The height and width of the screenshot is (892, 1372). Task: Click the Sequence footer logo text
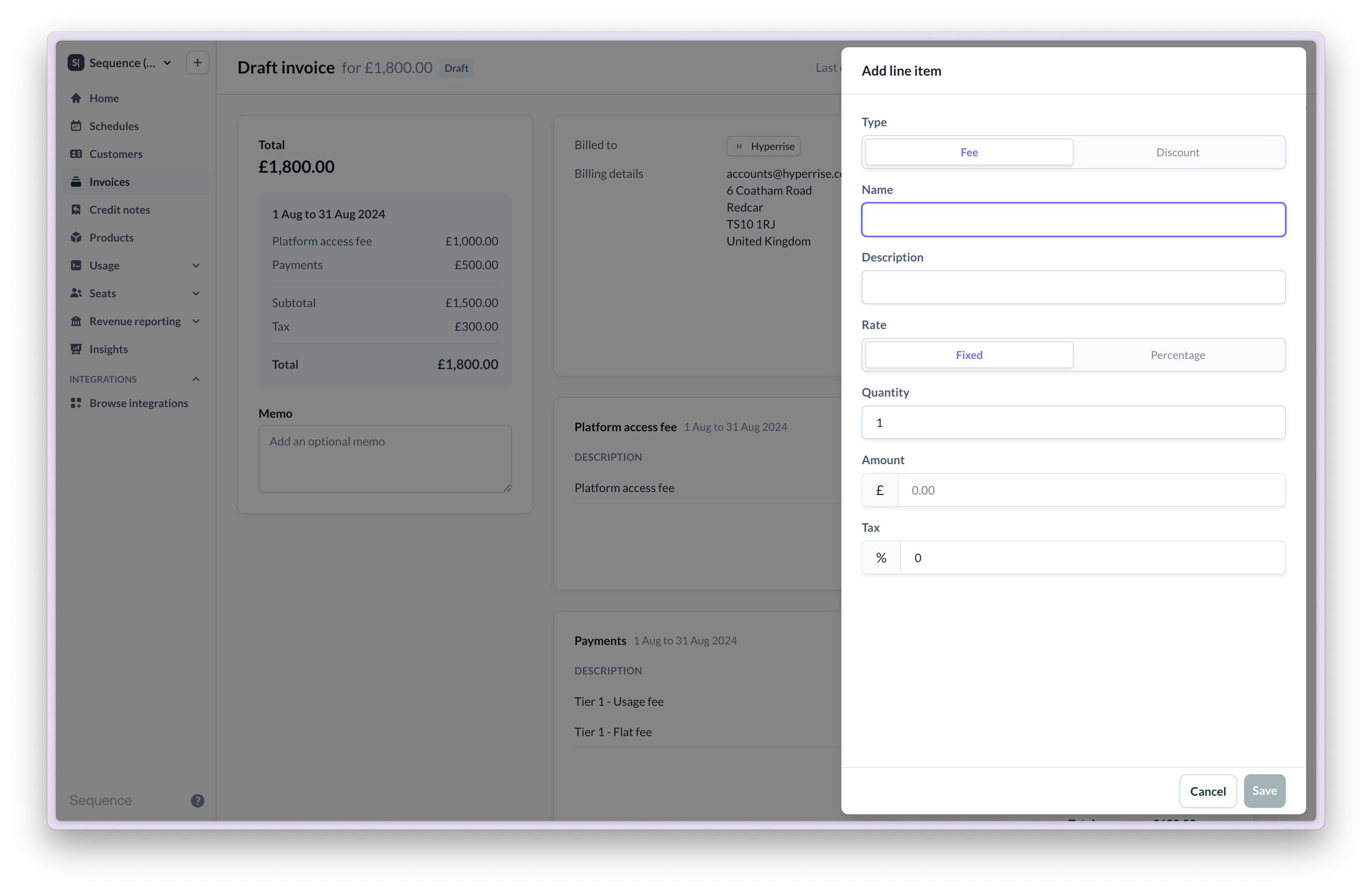point(100,800)
